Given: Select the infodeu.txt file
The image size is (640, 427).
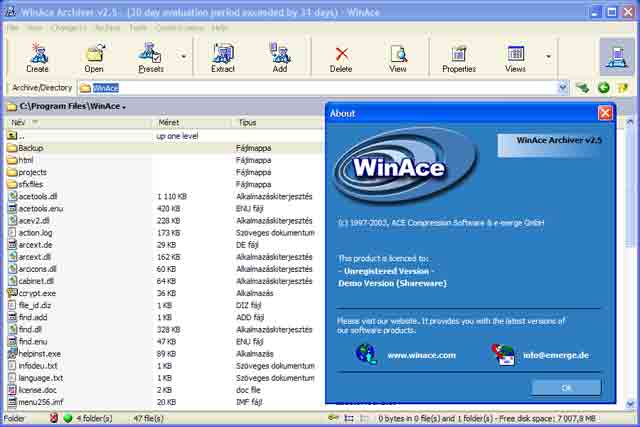Looking at the screenshot, I should pyautogui.click(x=164, y=366).
